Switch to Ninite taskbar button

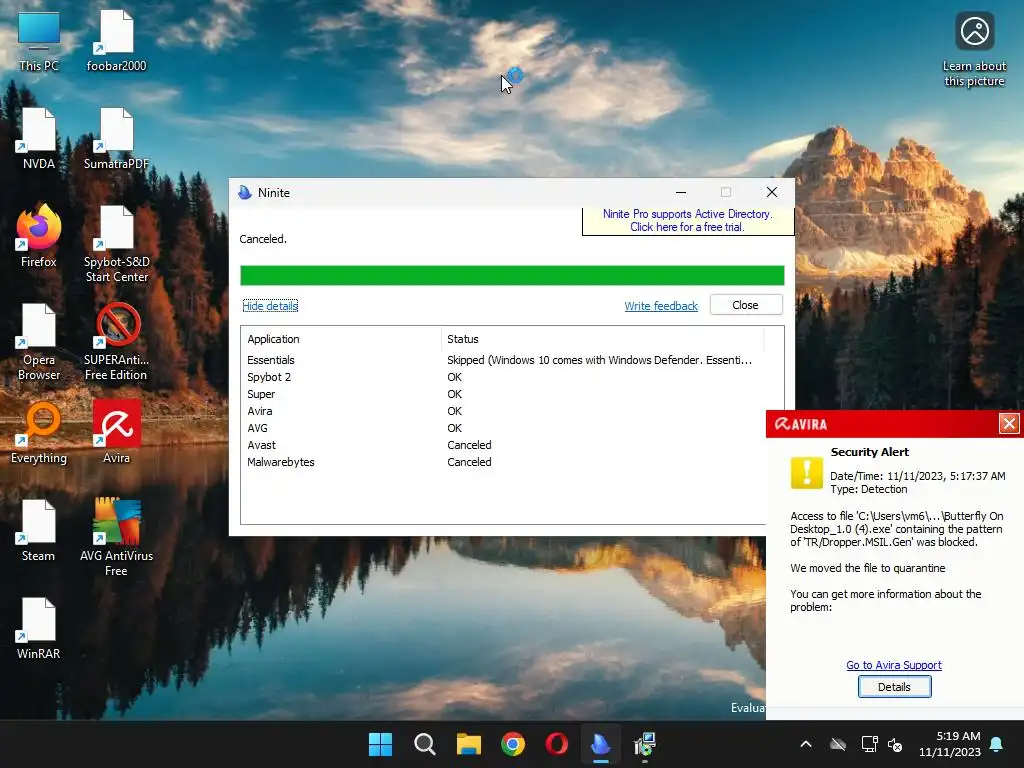point(601,744)
